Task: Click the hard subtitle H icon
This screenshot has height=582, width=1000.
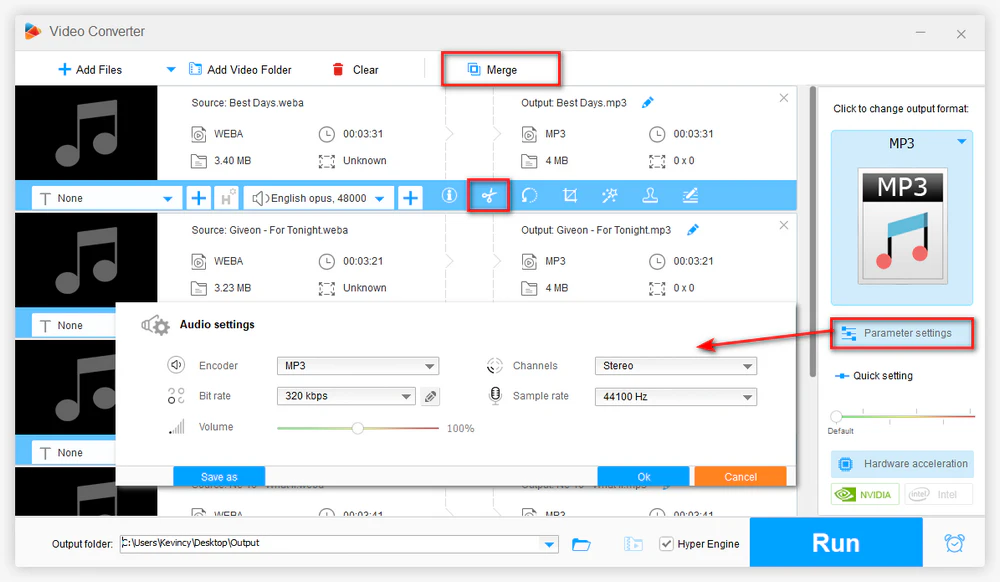Action: (x=227, y=198)
